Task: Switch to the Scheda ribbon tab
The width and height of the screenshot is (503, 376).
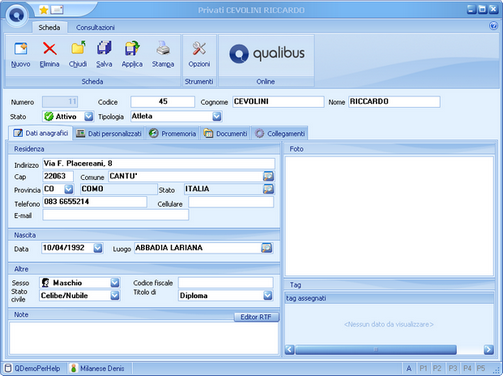Action: pyautogui.click(x=49, y=27)
